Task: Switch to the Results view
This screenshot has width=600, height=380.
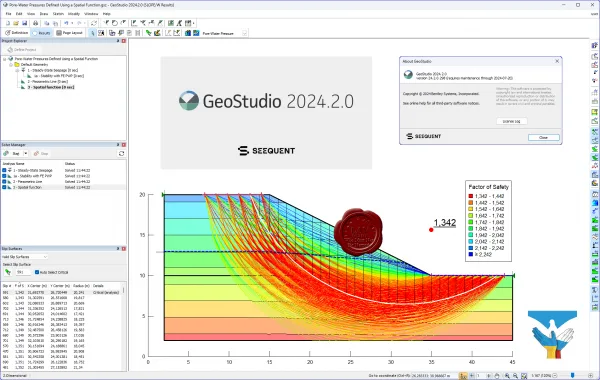Action: tap(41, 33)
